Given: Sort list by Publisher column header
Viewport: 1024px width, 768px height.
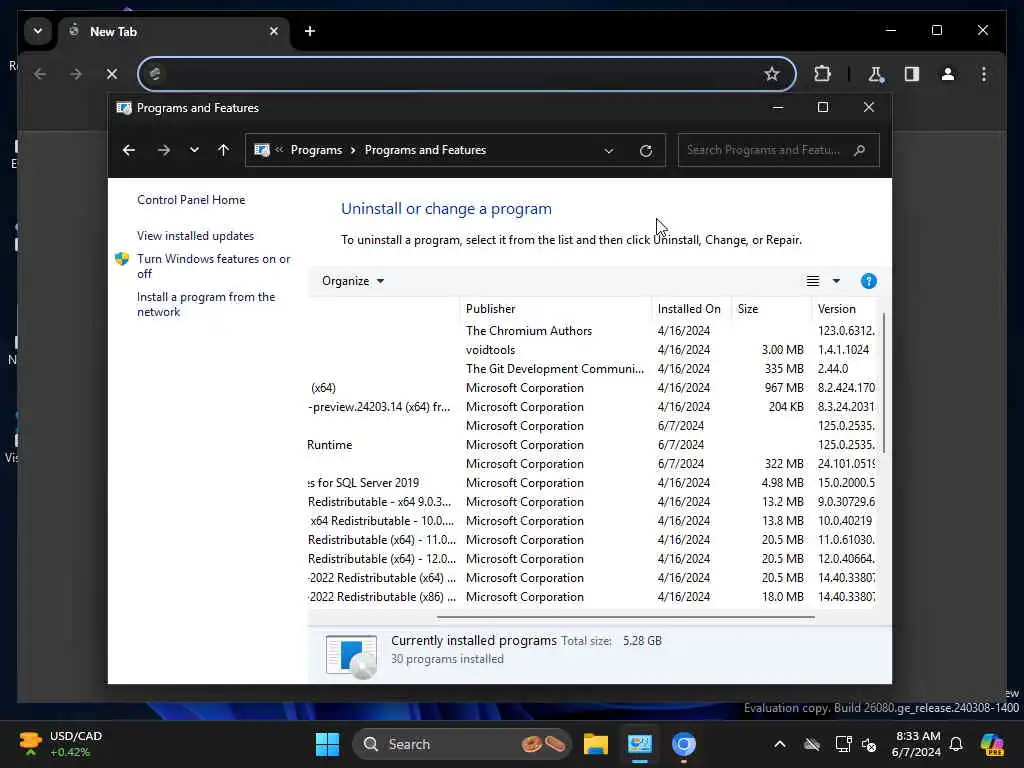Looking at the screenshot, I should 555,309.
